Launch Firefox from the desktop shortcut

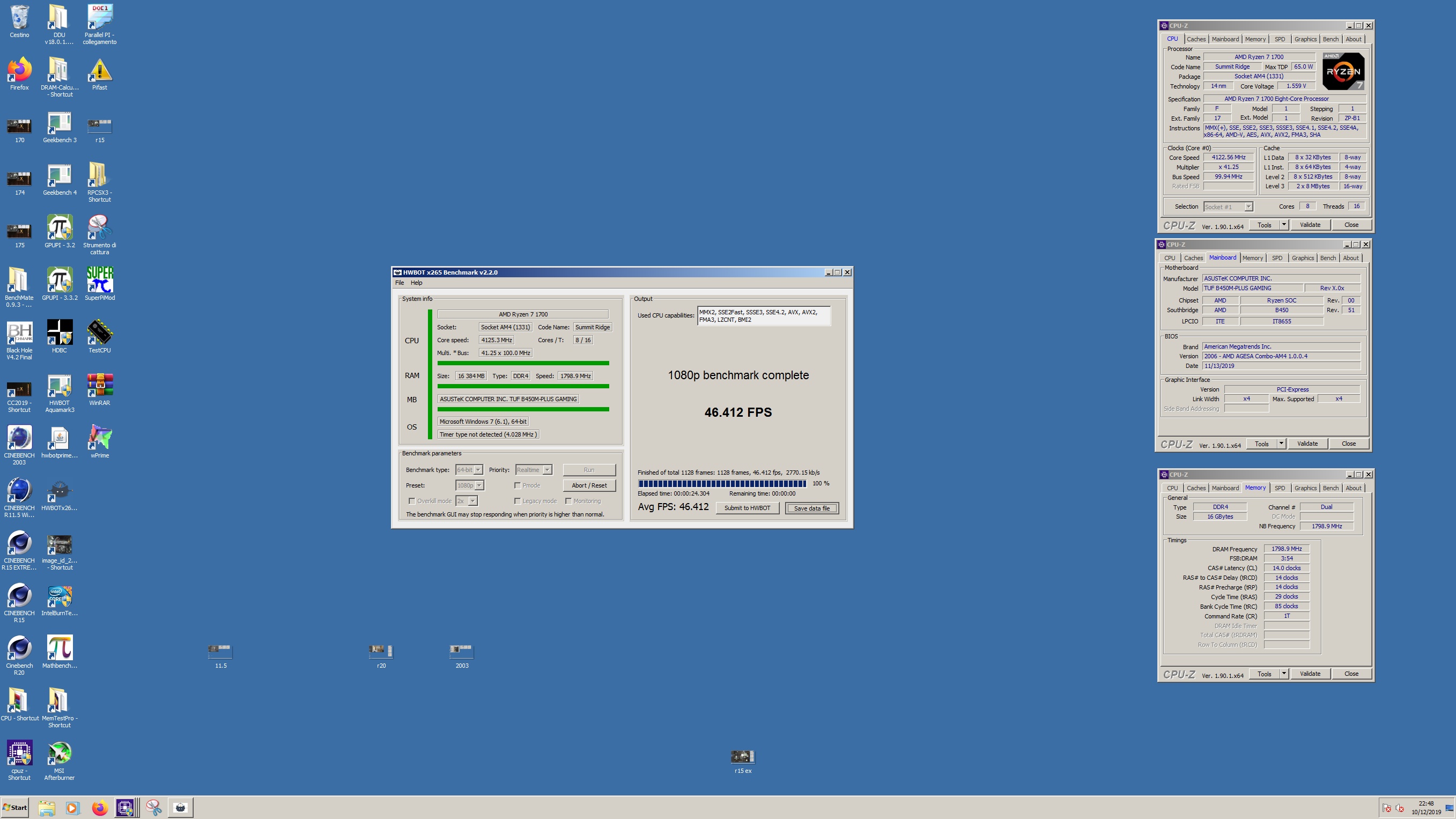pyautogui.click(x=19, y=73)
